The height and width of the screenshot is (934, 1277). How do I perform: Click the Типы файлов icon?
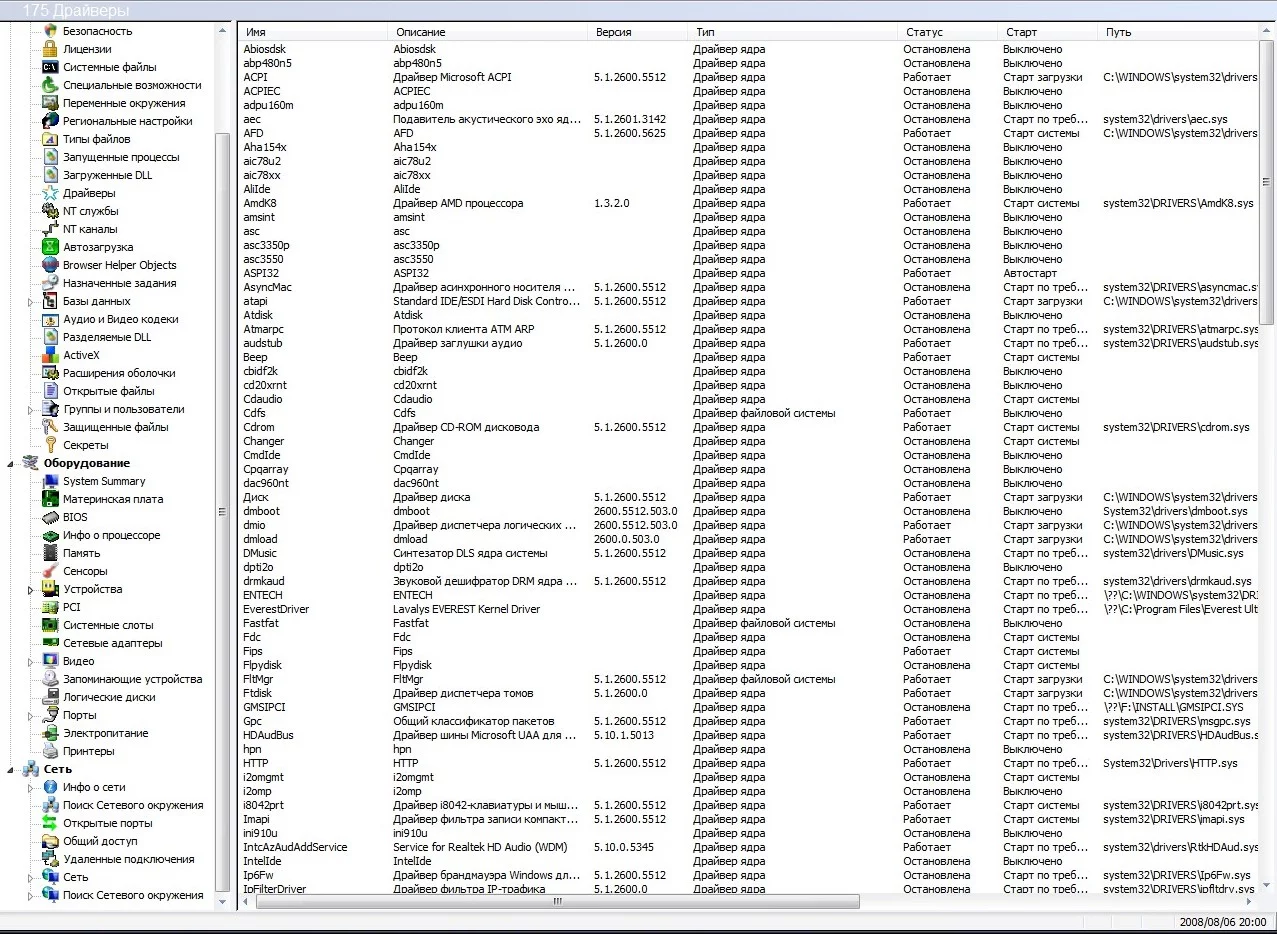pos(50,139)
